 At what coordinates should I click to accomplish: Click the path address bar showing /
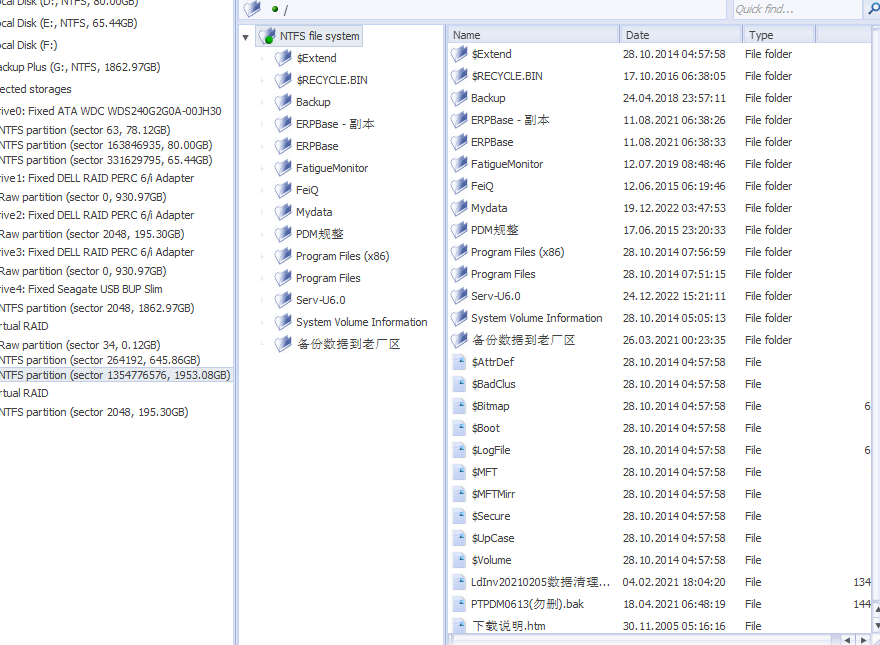coord(483,9)
